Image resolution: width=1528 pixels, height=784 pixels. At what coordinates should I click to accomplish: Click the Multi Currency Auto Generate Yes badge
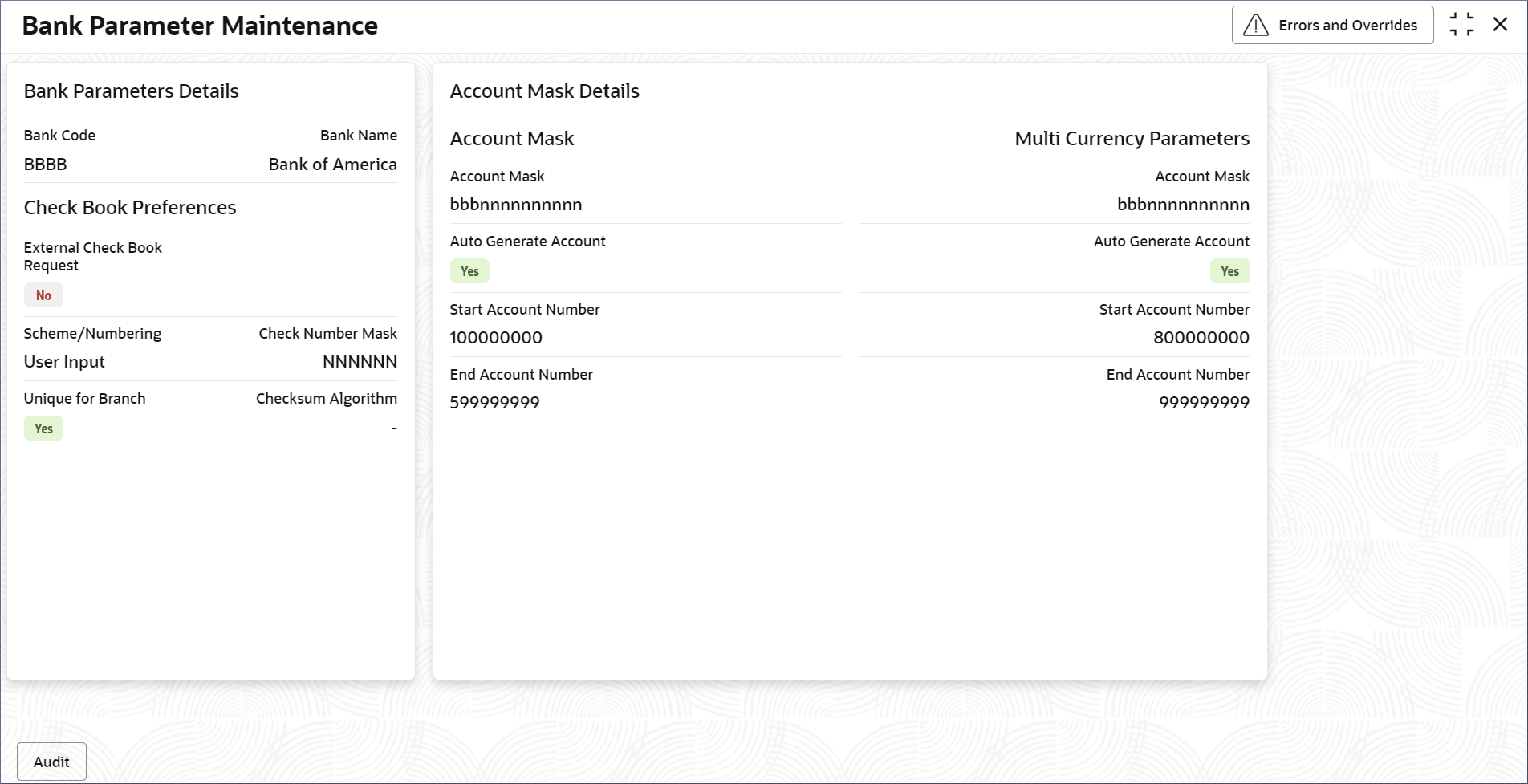pyautogui.click(x=1229, y=271)
